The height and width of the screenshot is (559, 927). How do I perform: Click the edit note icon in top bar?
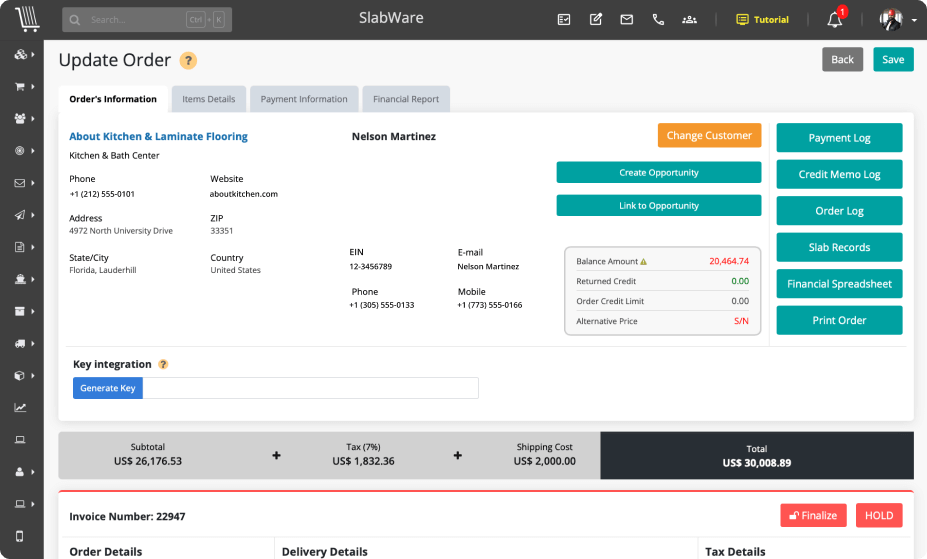pos(596,20)
